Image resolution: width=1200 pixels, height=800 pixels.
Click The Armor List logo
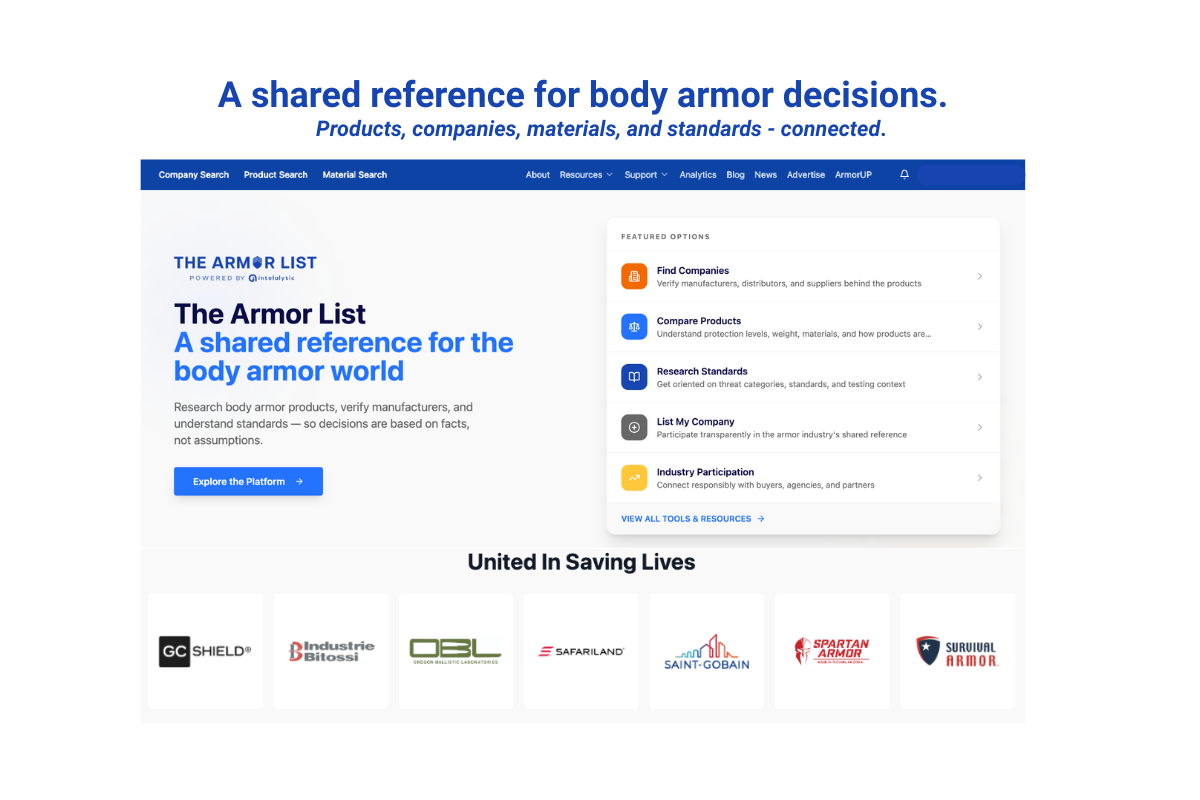click(x=245, y=260)
